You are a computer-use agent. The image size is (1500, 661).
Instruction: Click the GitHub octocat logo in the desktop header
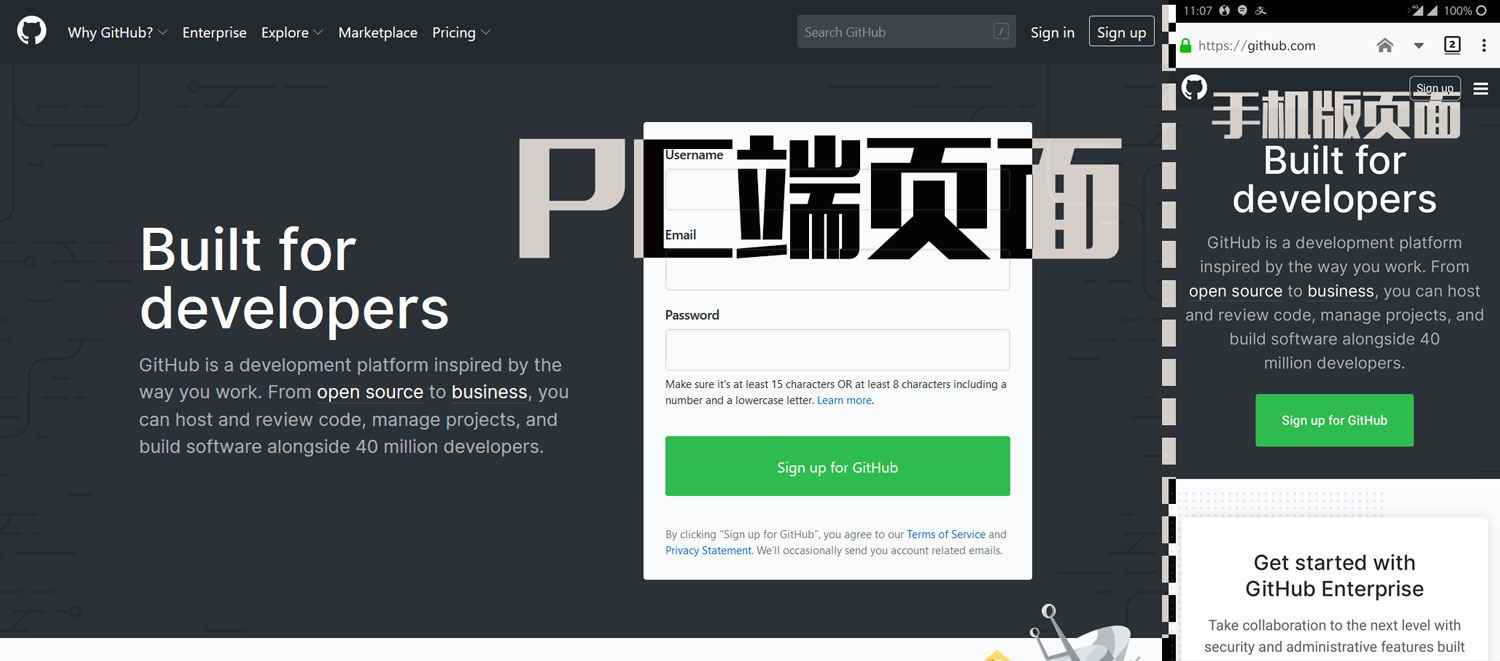(32, 31)
